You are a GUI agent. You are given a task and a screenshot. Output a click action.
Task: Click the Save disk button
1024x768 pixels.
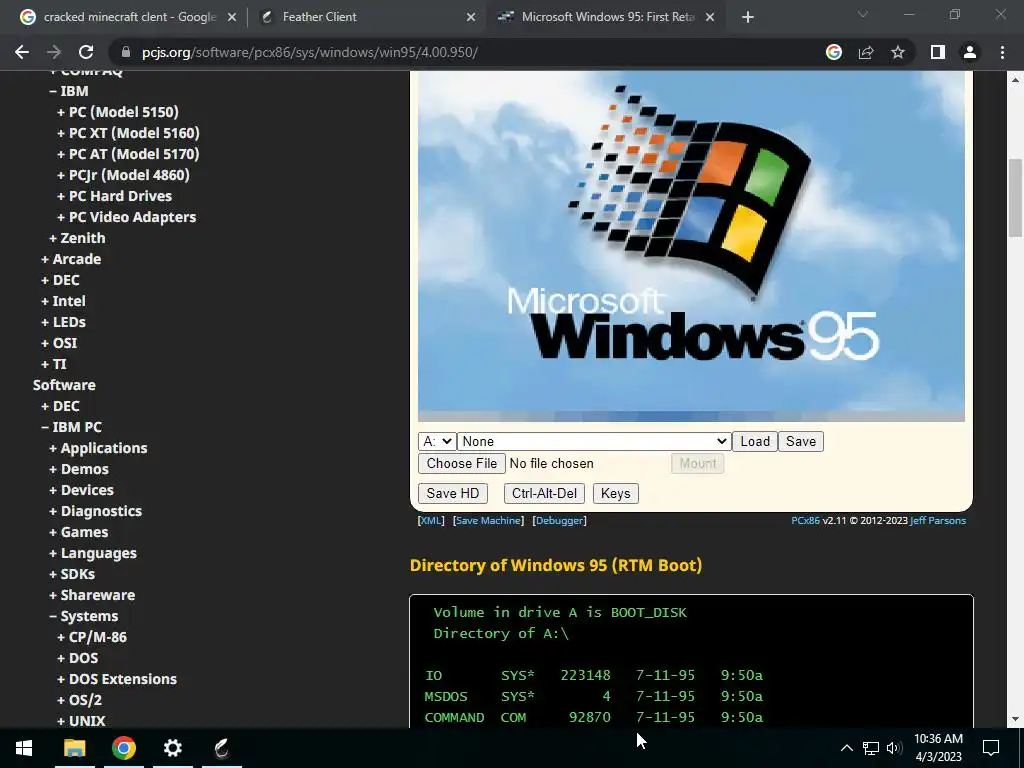[x=801, y=441]
